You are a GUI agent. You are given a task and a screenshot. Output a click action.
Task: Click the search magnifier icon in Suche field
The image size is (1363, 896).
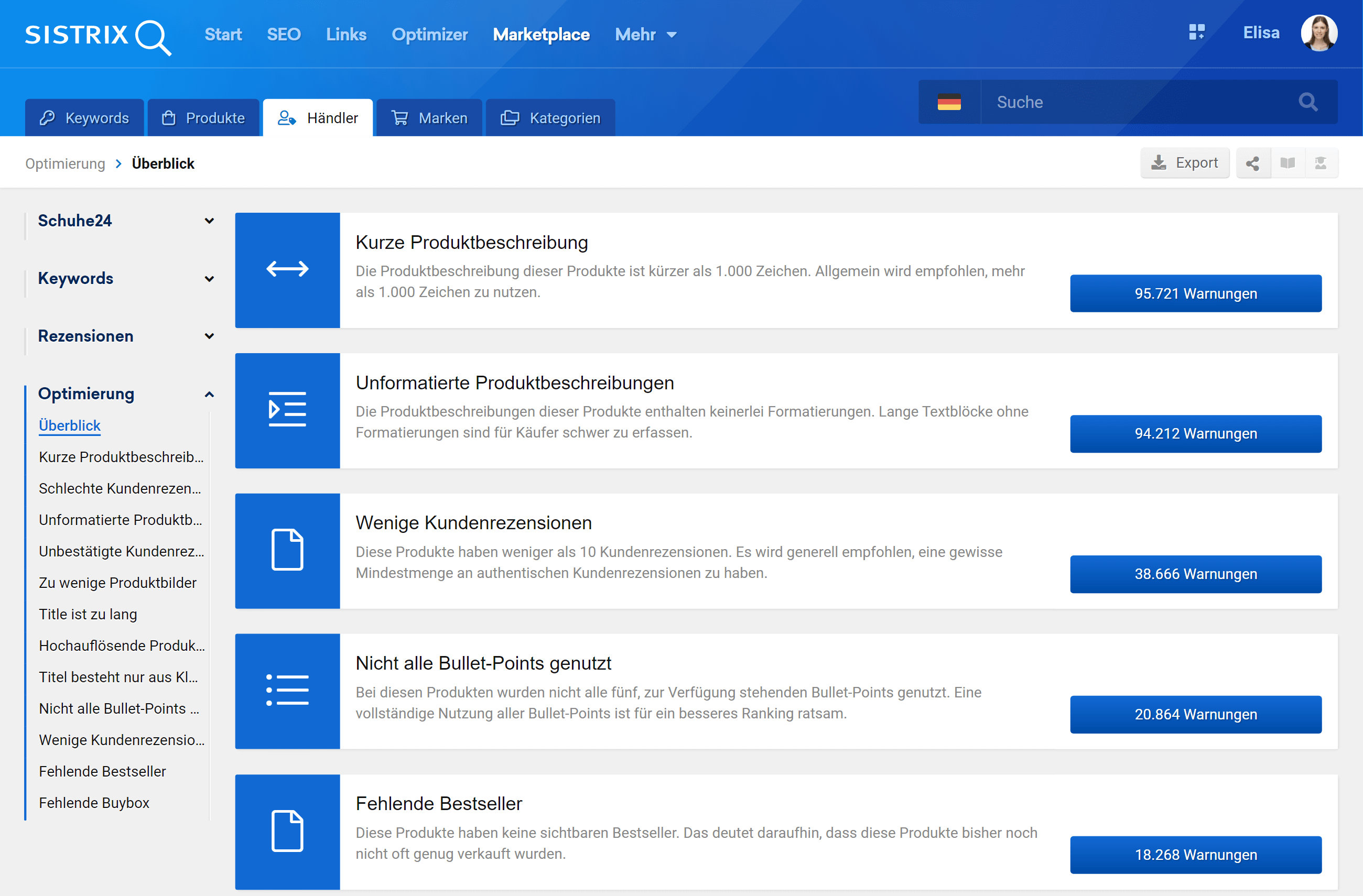coord(1307,103)
